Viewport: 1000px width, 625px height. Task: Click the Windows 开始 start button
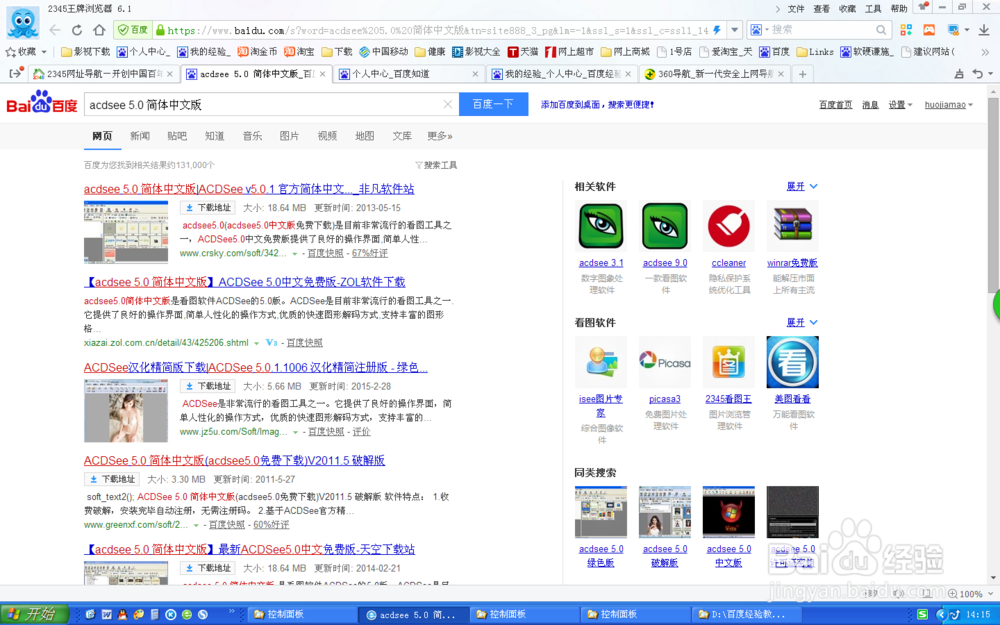[34, 614]
